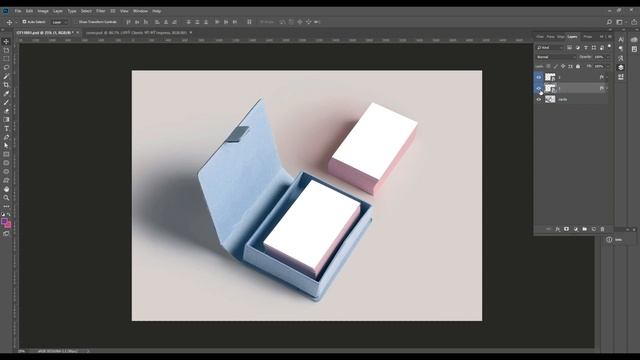Image resolution: width=640 pixels, height=360 pixels.
Task: Reset to default foreground and background colors
Action: pyautogui.click(x=3, y=214)
